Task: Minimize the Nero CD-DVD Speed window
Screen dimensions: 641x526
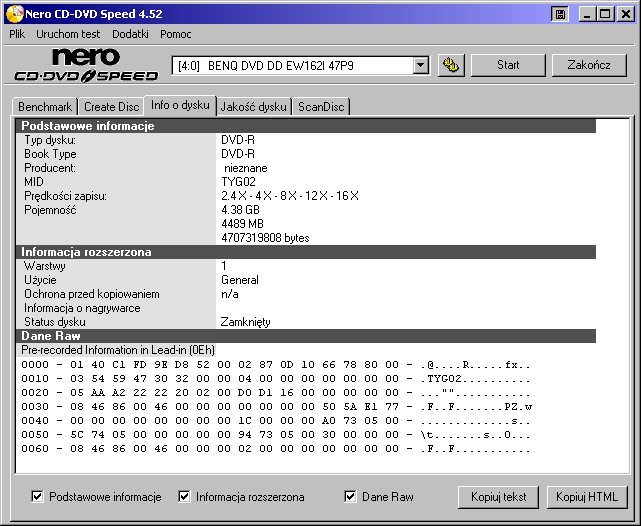Action: 587,14
